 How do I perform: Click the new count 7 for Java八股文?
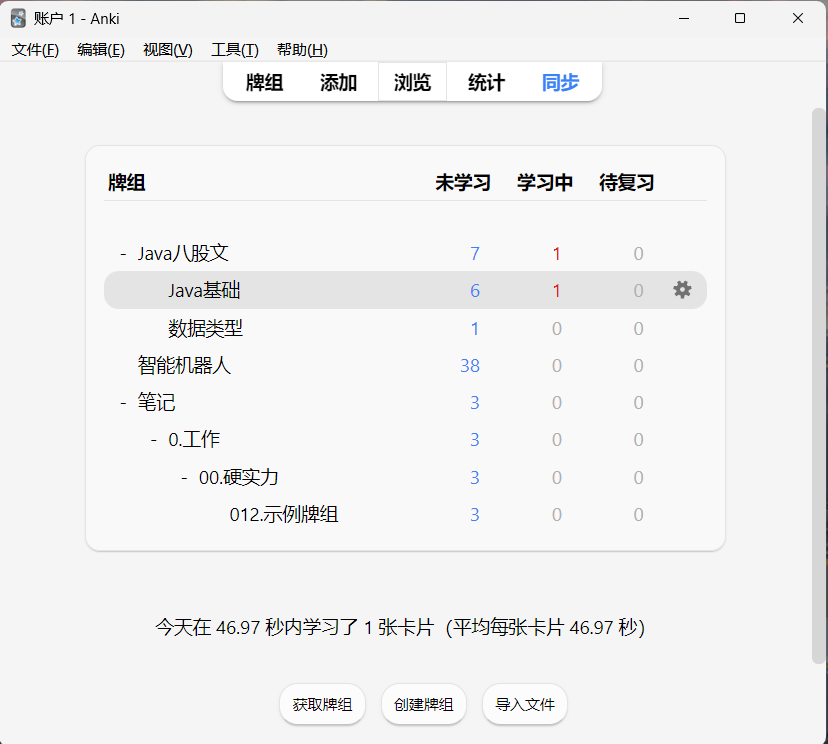coord(475,253)
